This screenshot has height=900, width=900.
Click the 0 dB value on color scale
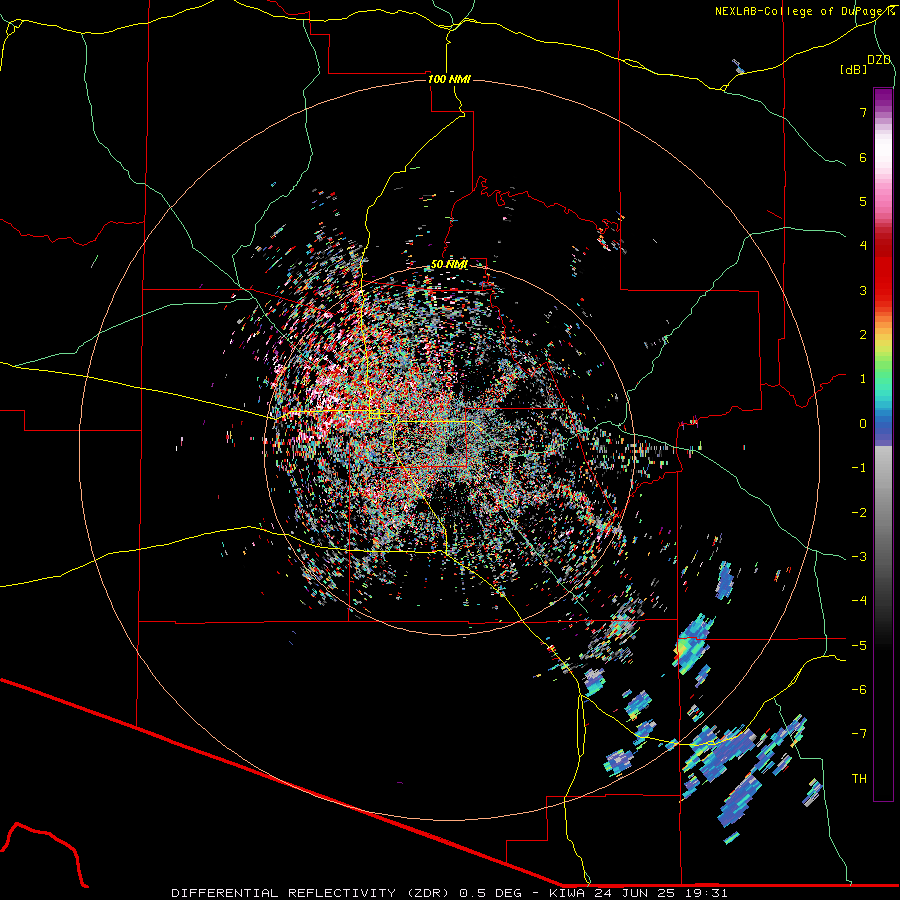tap(863, 424)
